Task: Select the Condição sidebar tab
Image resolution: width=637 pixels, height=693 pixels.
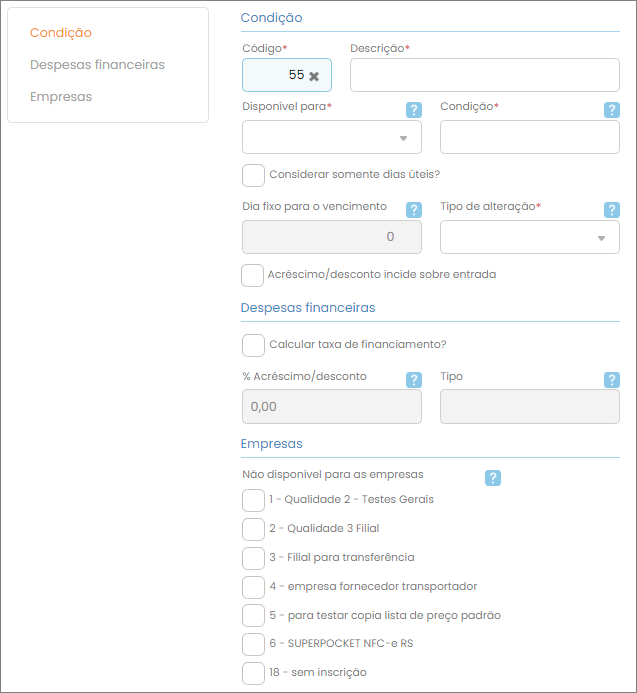Action: pyautogui.click(x=61, y=33)
